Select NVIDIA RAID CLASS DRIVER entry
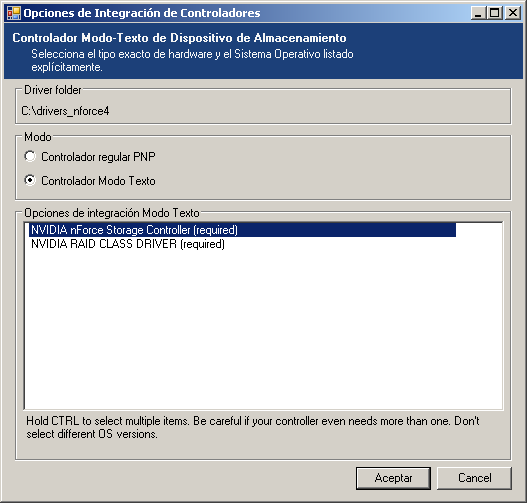 [128, 244]
